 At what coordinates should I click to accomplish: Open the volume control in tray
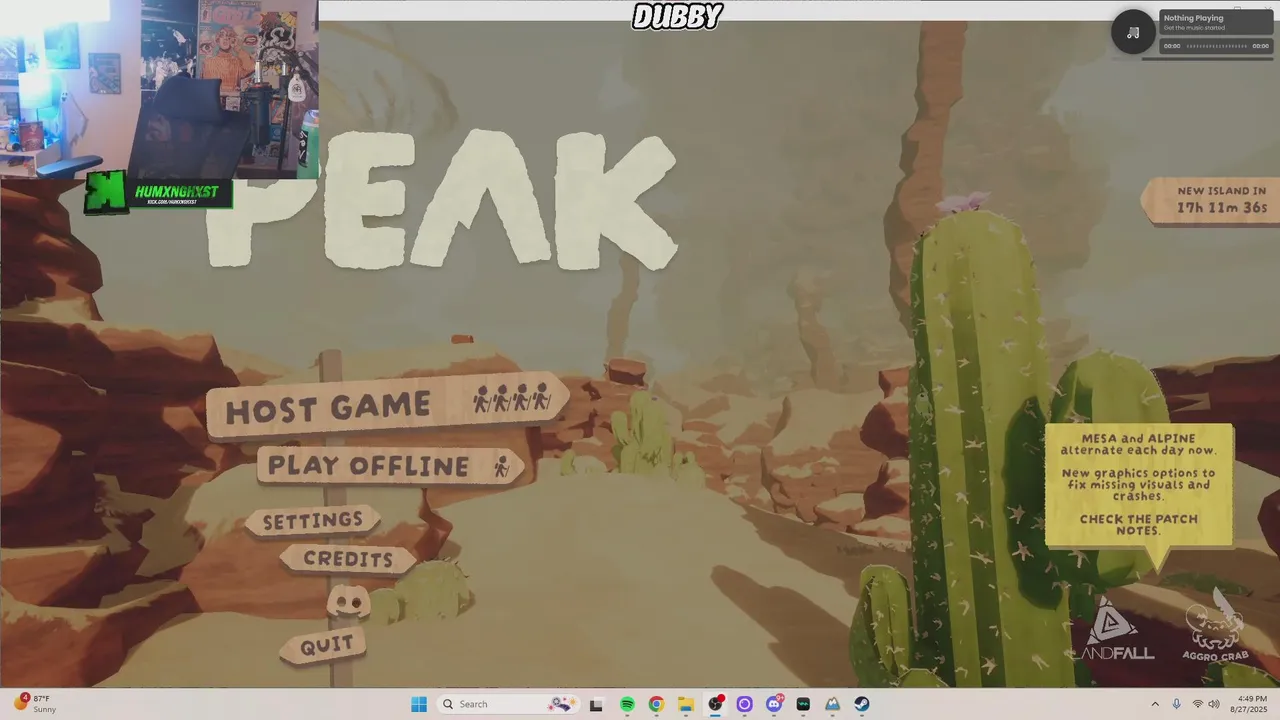[1214, 704]
